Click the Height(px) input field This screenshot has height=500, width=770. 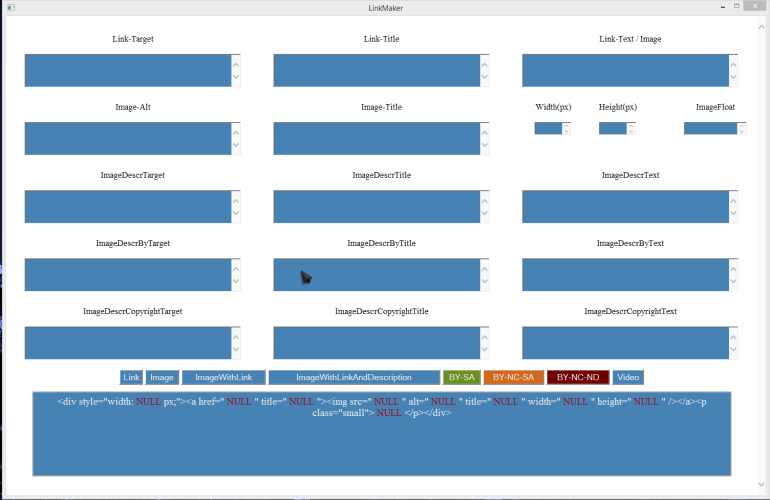coord(612,128)
